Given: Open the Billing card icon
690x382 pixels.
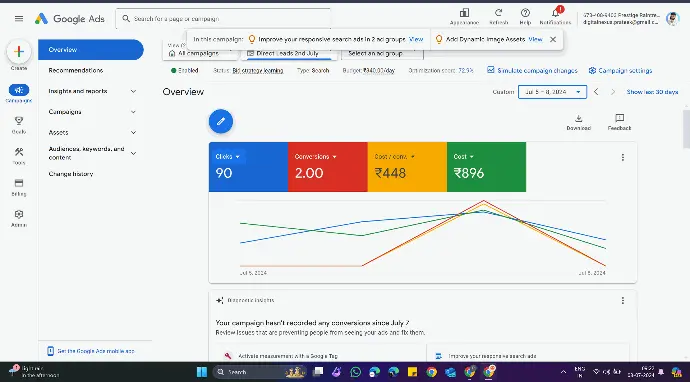Looking at the screenshot, I should [19, 183].
